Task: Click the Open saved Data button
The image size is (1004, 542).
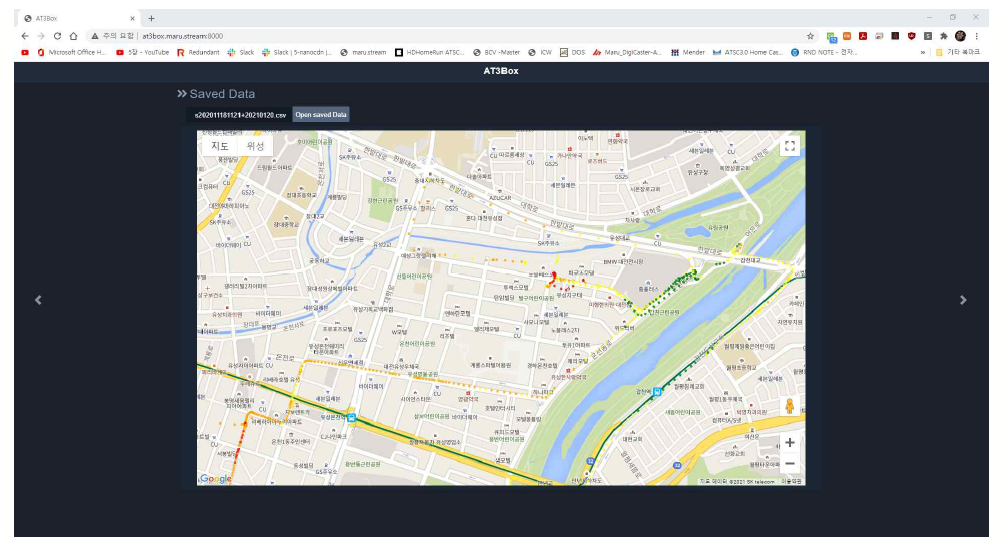Action: click(x=321, y=115)
